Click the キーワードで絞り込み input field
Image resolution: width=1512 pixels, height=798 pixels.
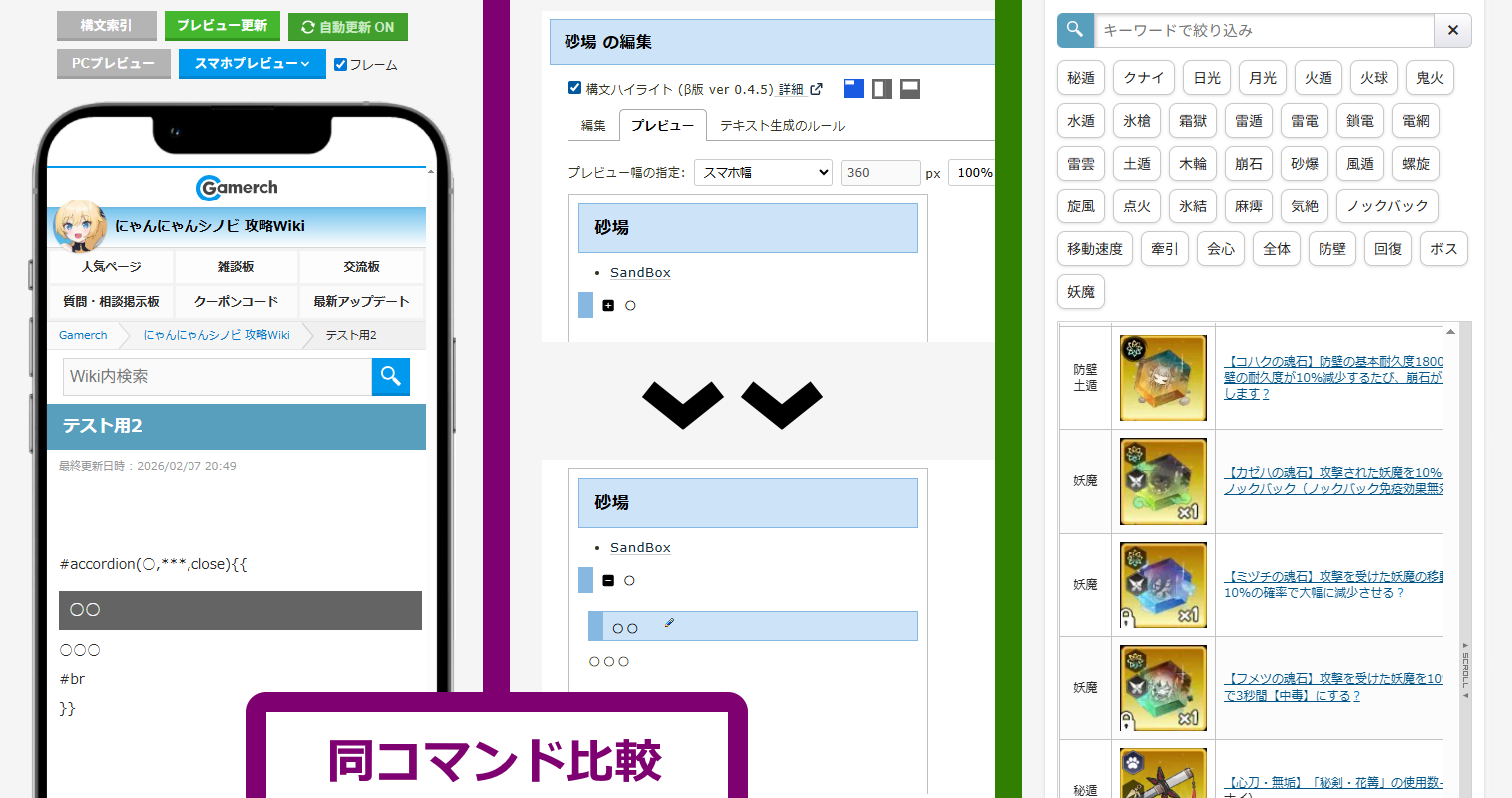1264,30
